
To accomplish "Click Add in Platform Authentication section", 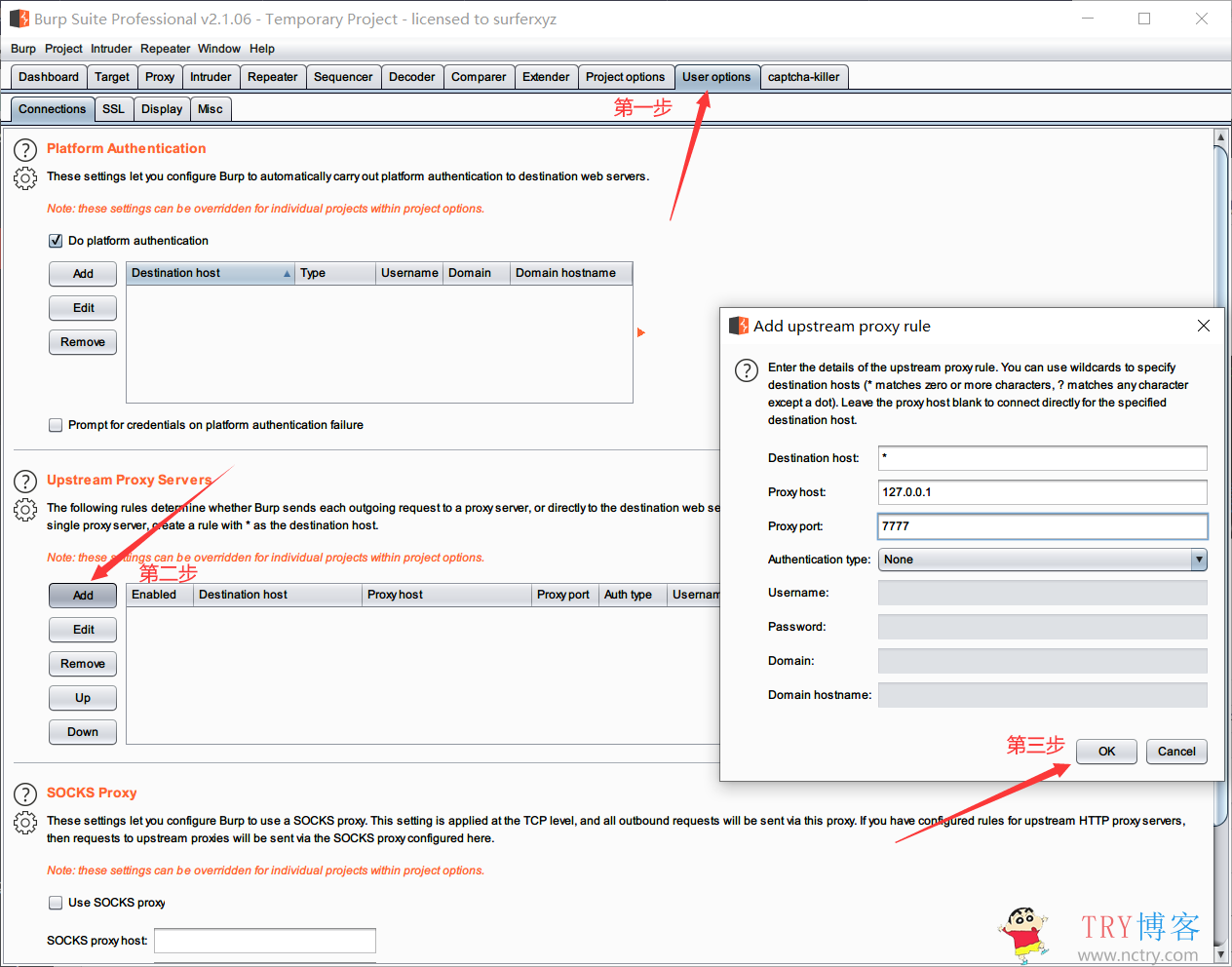I will (83, 274).
